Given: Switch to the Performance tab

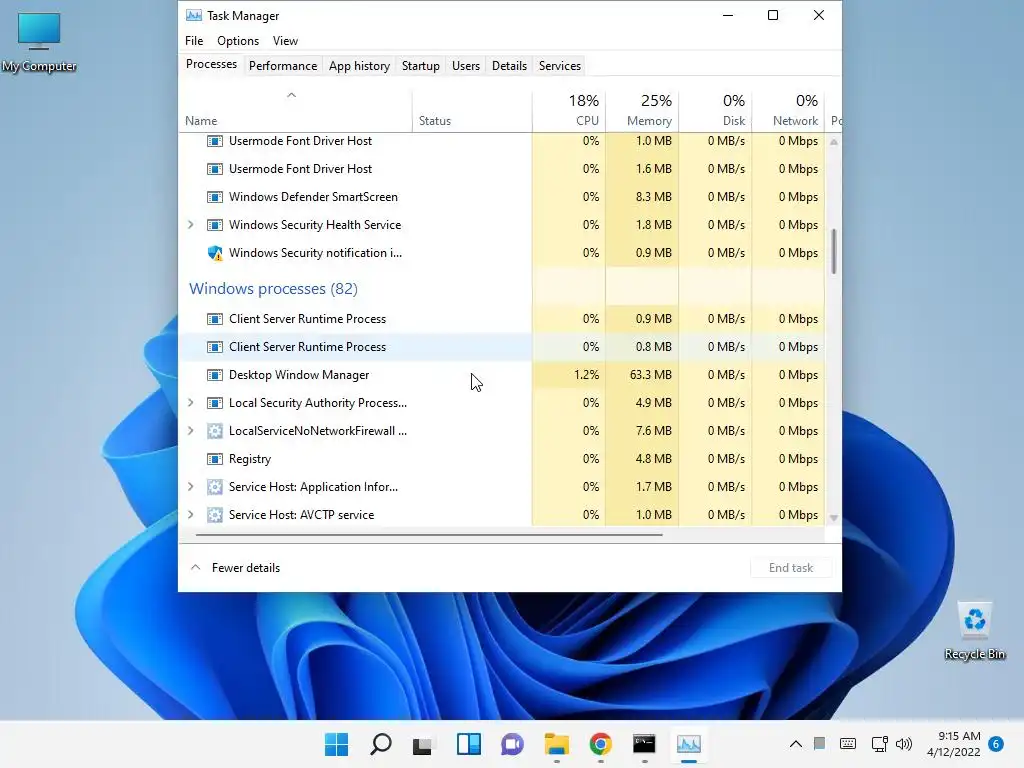Looking at the screenshot, I should [283, 66].
